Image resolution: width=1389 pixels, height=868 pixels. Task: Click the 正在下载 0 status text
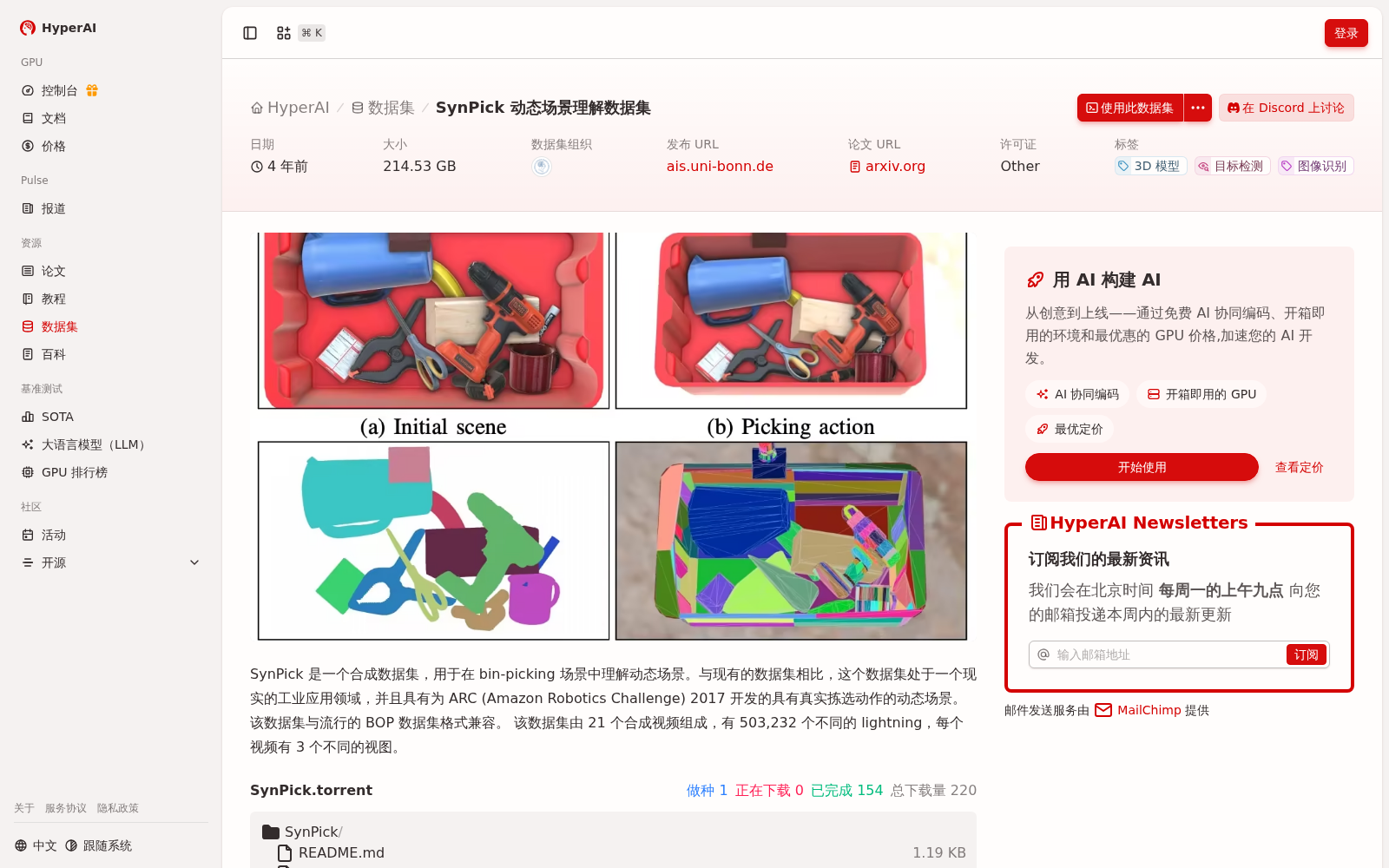coord(769,790)
